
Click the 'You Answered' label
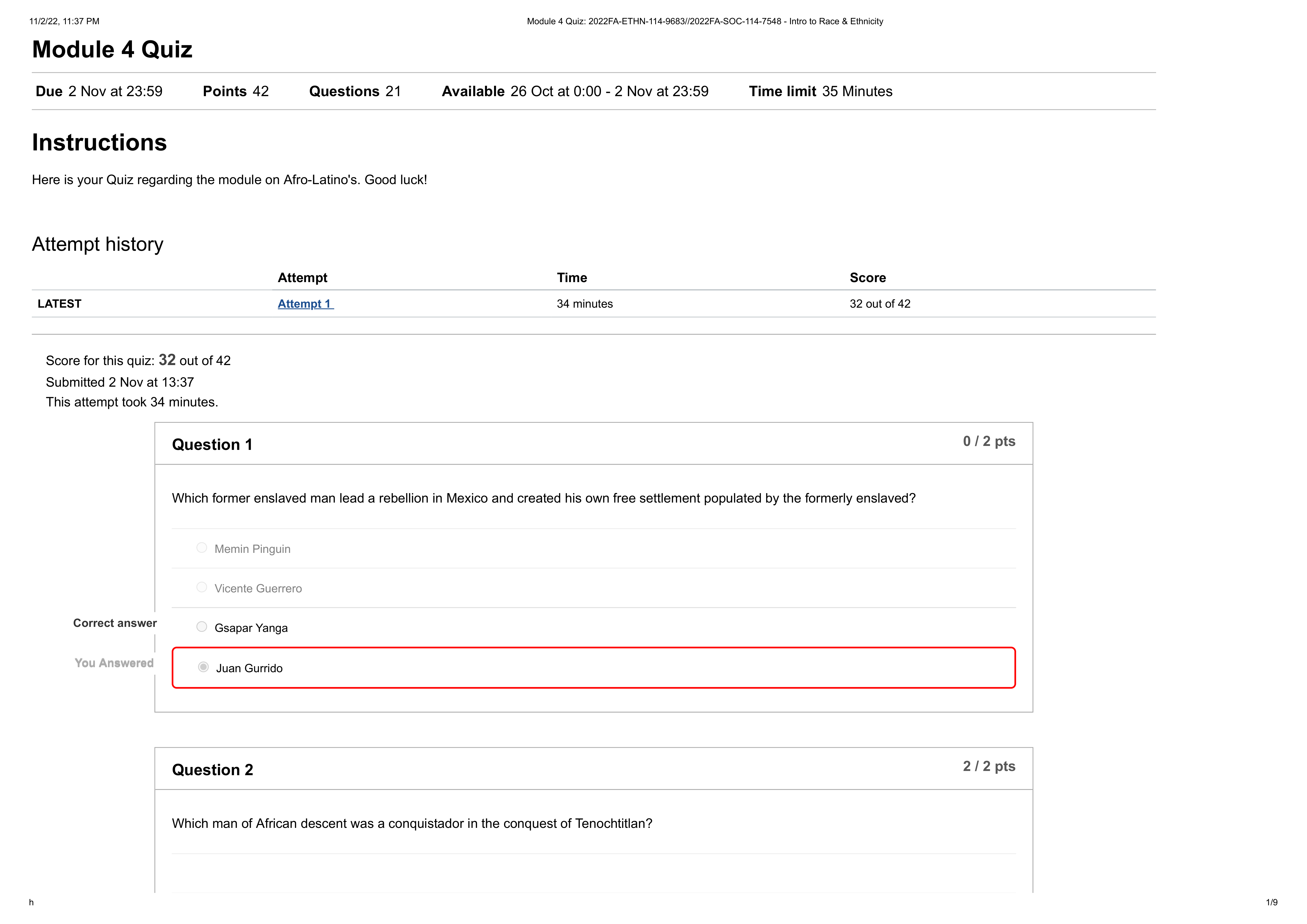pyautogui.click(x=114, y=663)
